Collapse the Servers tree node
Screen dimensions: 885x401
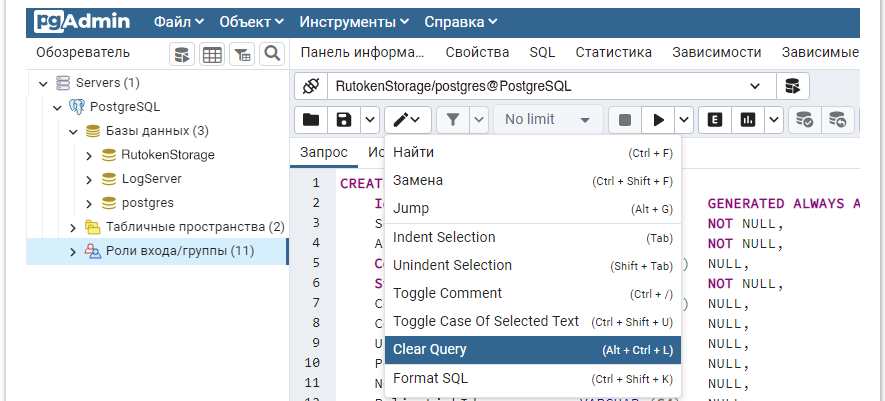(x=42, y=83)
